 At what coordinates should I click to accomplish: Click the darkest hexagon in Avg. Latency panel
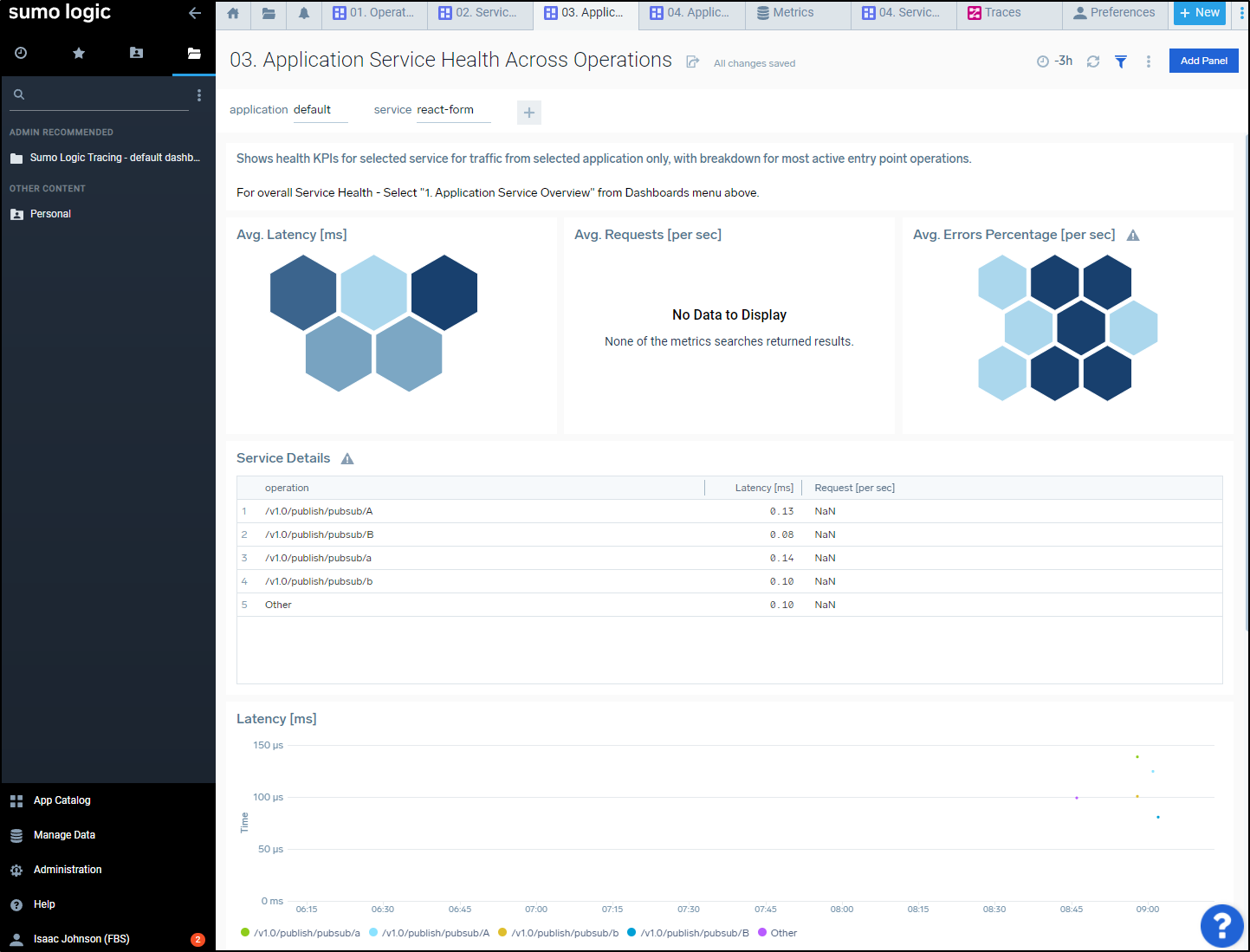444,293
